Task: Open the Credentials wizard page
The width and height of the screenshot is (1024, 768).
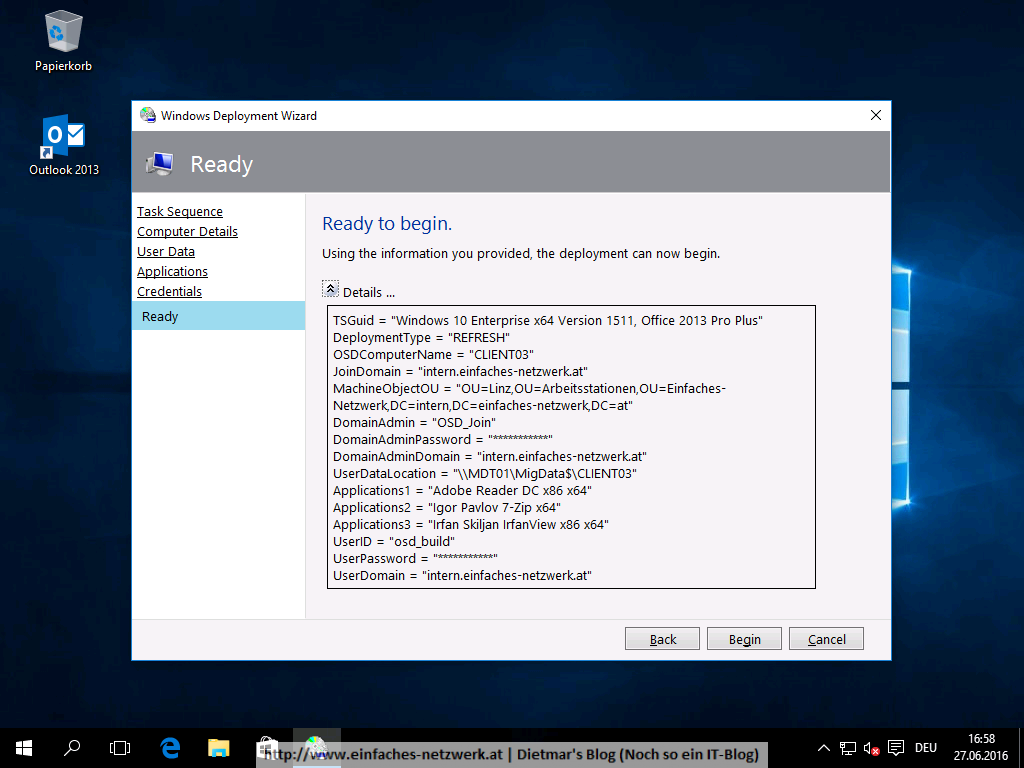Action: (x=169, y=291)
